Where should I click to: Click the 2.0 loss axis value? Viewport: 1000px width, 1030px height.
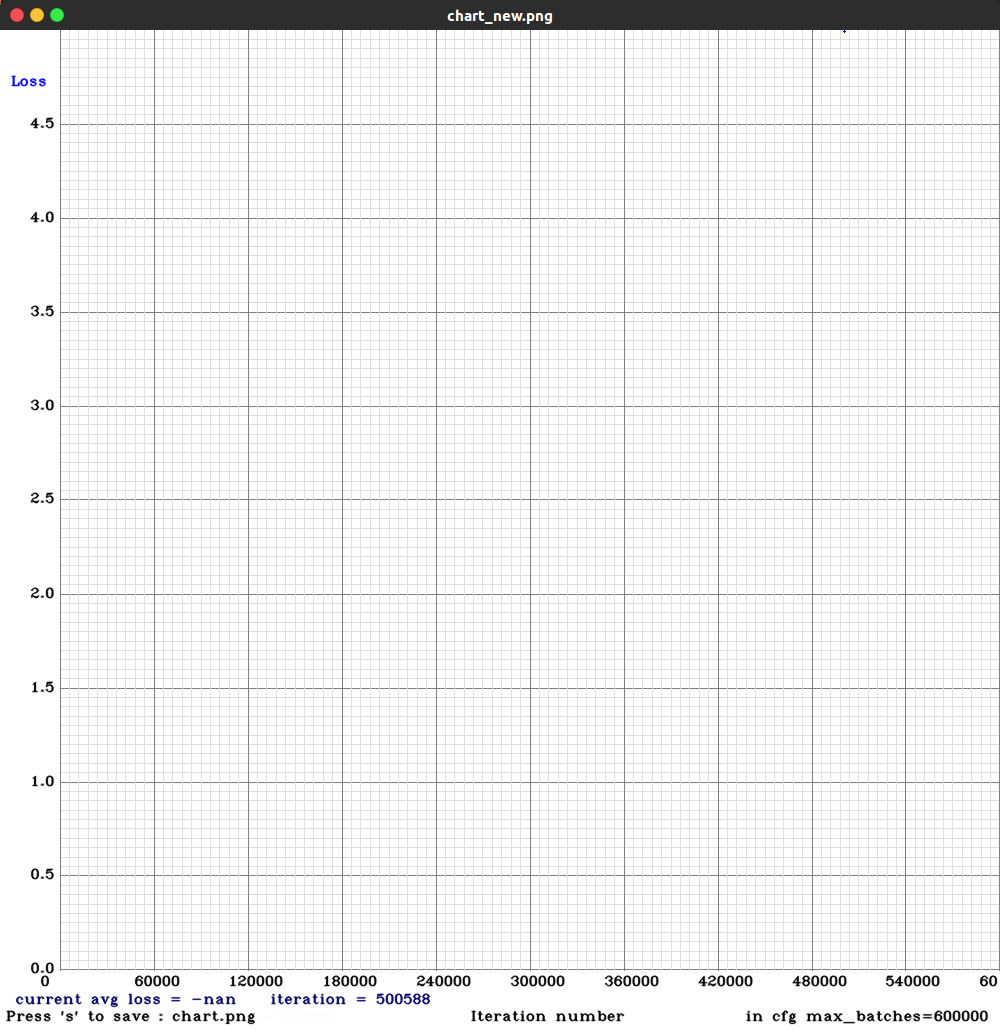(x=42, y=593)
